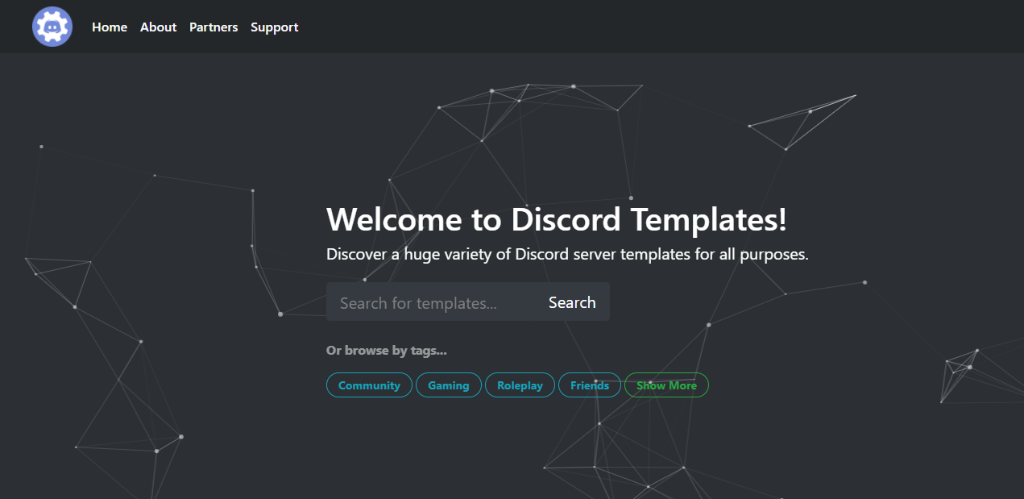Browse the Roleplay tag
This screenshot has height=499, width=1024.
pos(520,385)
